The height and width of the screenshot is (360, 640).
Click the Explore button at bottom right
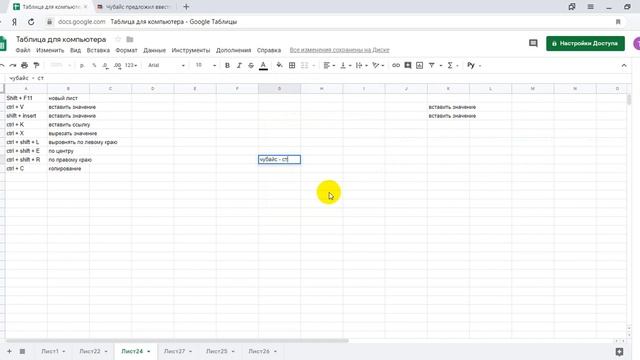pos(619,351)
